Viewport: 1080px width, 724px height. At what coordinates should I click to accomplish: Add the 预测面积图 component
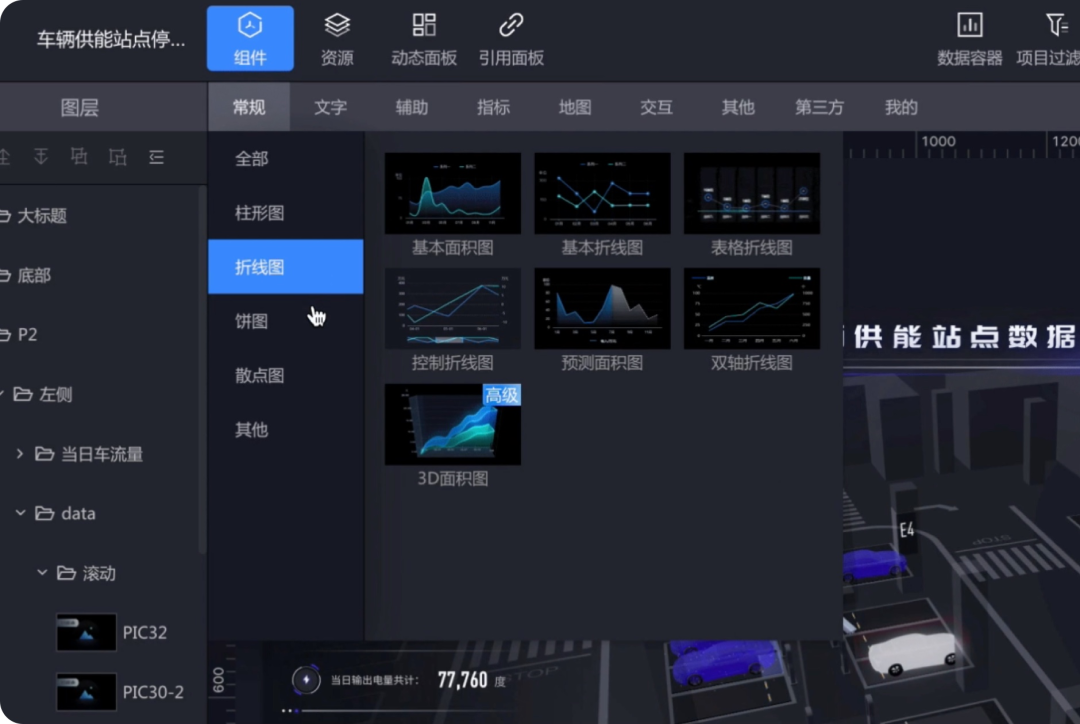click(x=602, y=309)
